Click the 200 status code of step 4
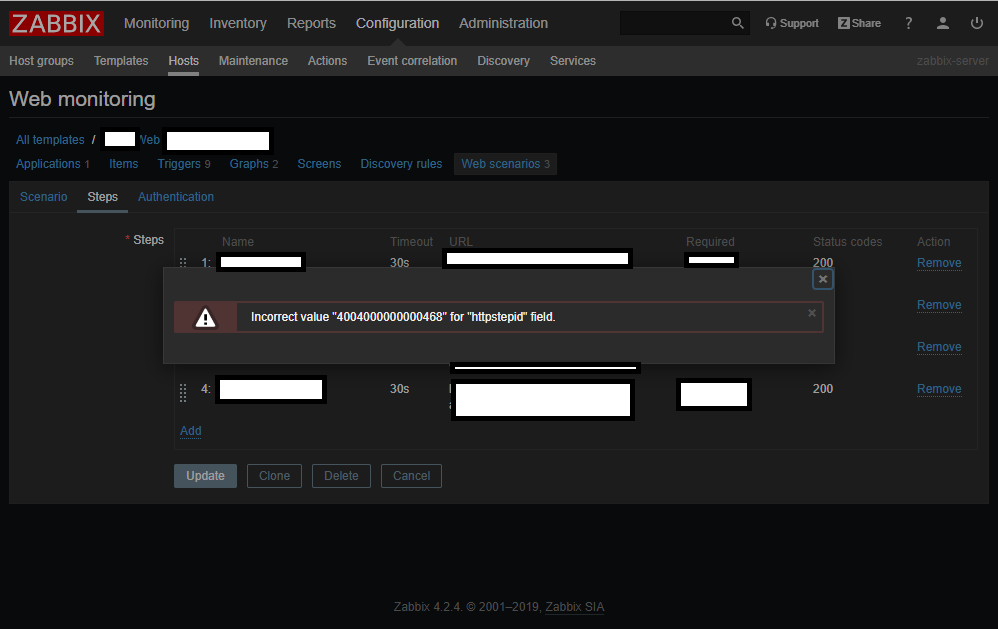Image resolution: width=998 pixels, height=629 pixels. [x=823, y=388]
